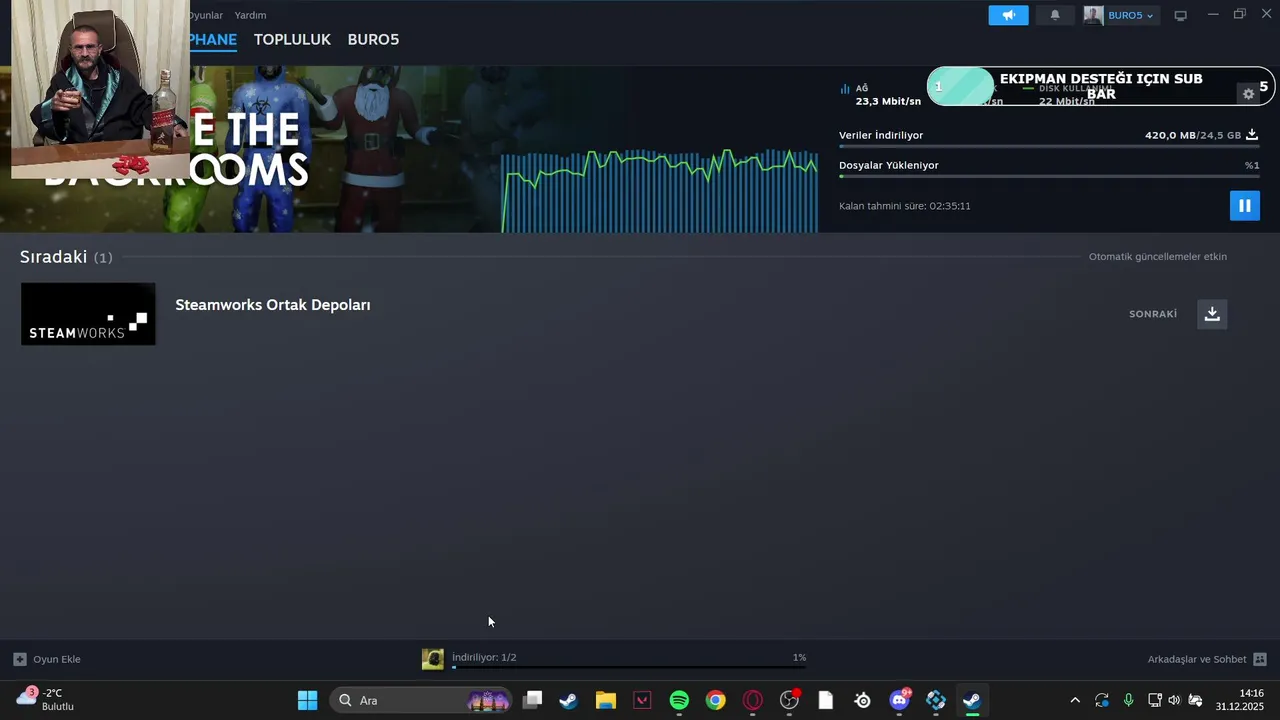Image resolution: width=1280 pixels, height=720 pixels.
Task: Click the plus icon beside Oyun Ekle
Action: pyautogui.click(x=20, y=659)
